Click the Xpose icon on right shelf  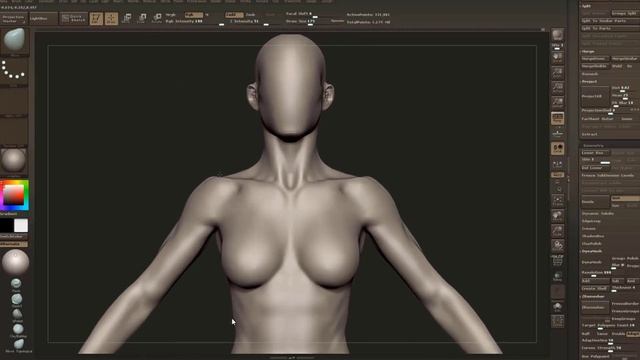pyautogui.click(x=558, y=322)
